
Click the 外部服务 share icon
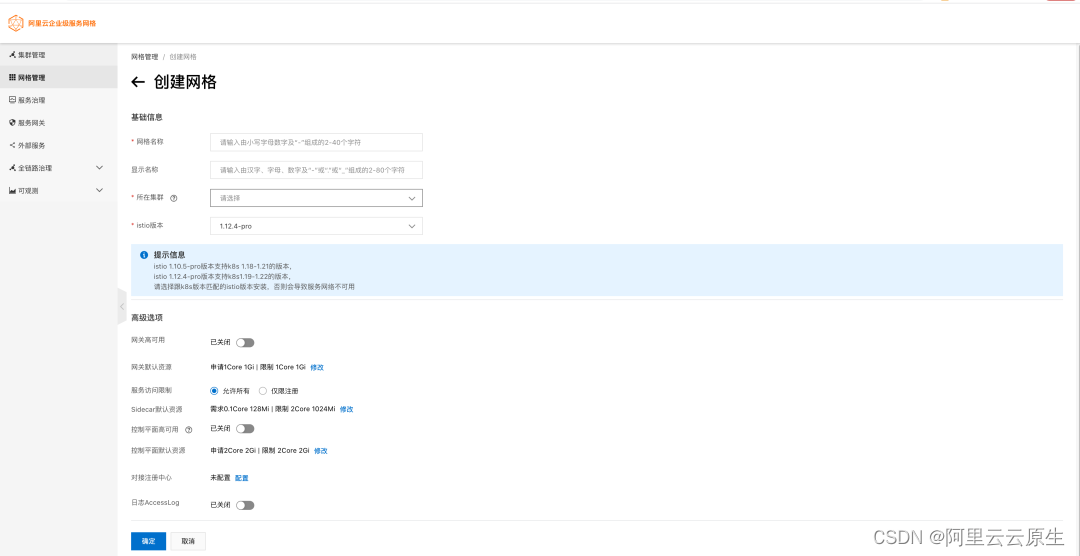pyautogui.click(x=12, y=145)
